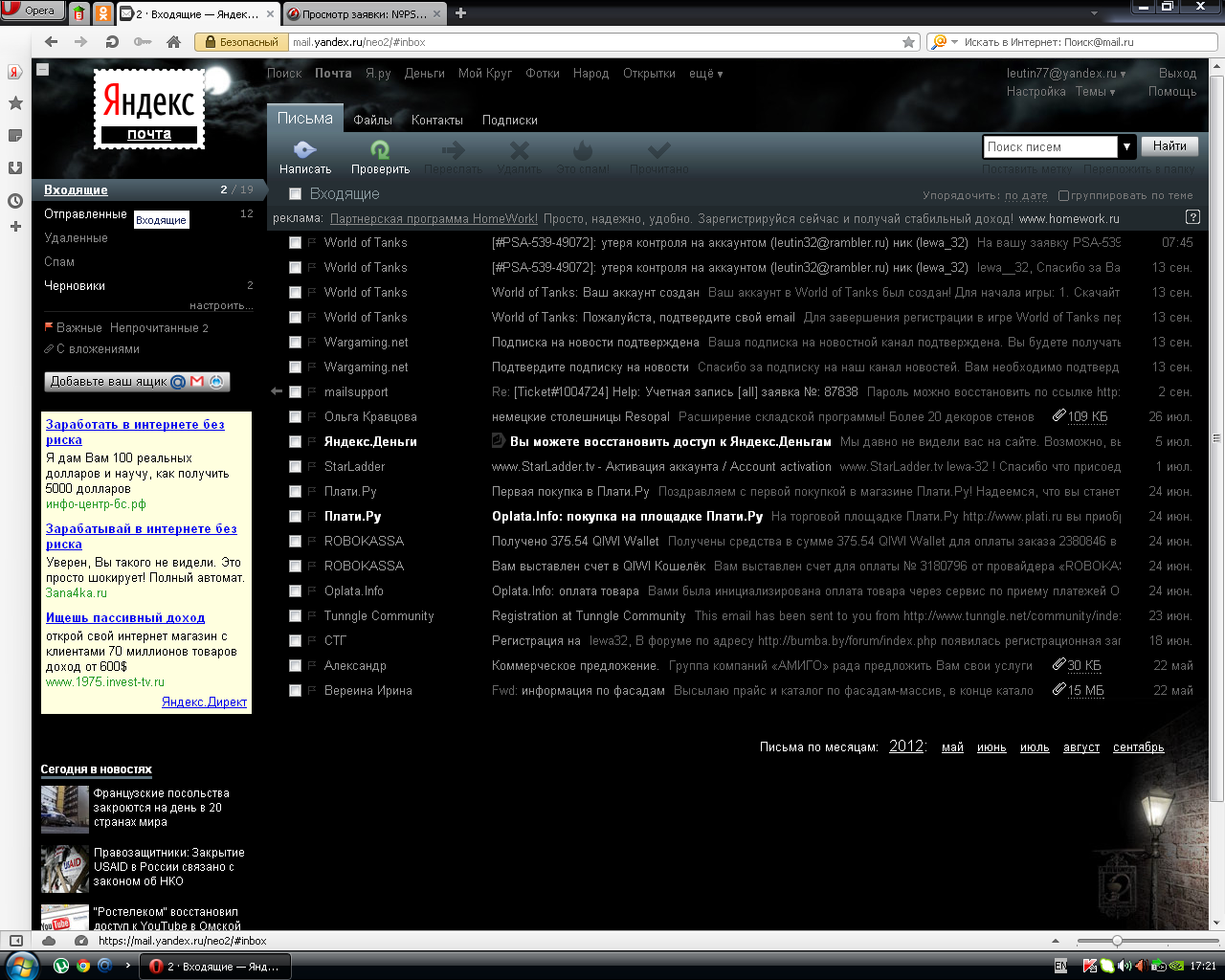1225x980 pixels.
Task: Open the Темы themes dropdown
Action: (1095, 92)
